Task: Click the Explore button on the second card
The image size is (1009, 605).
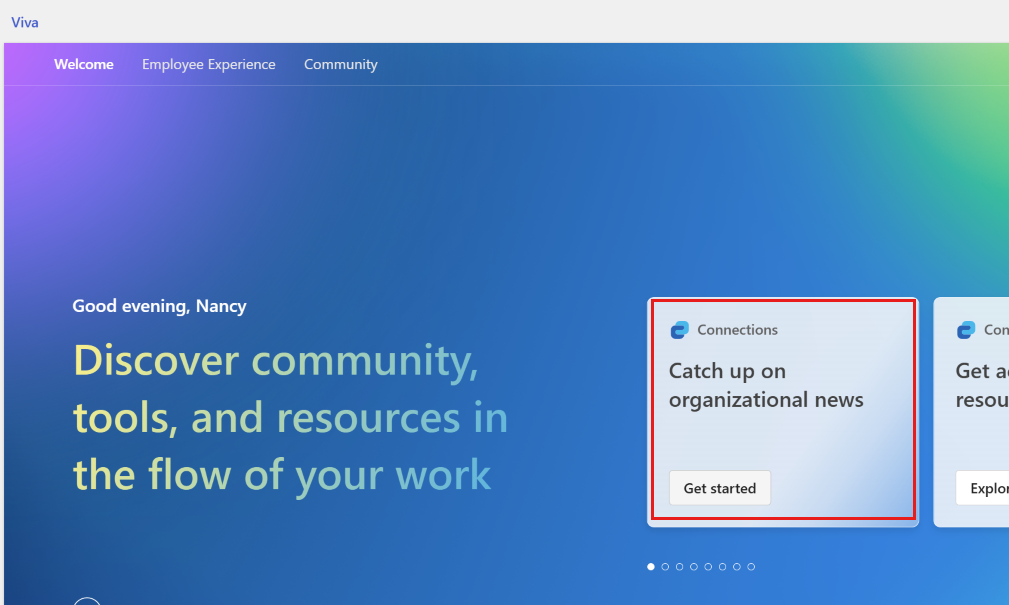Action: (983, 488)
